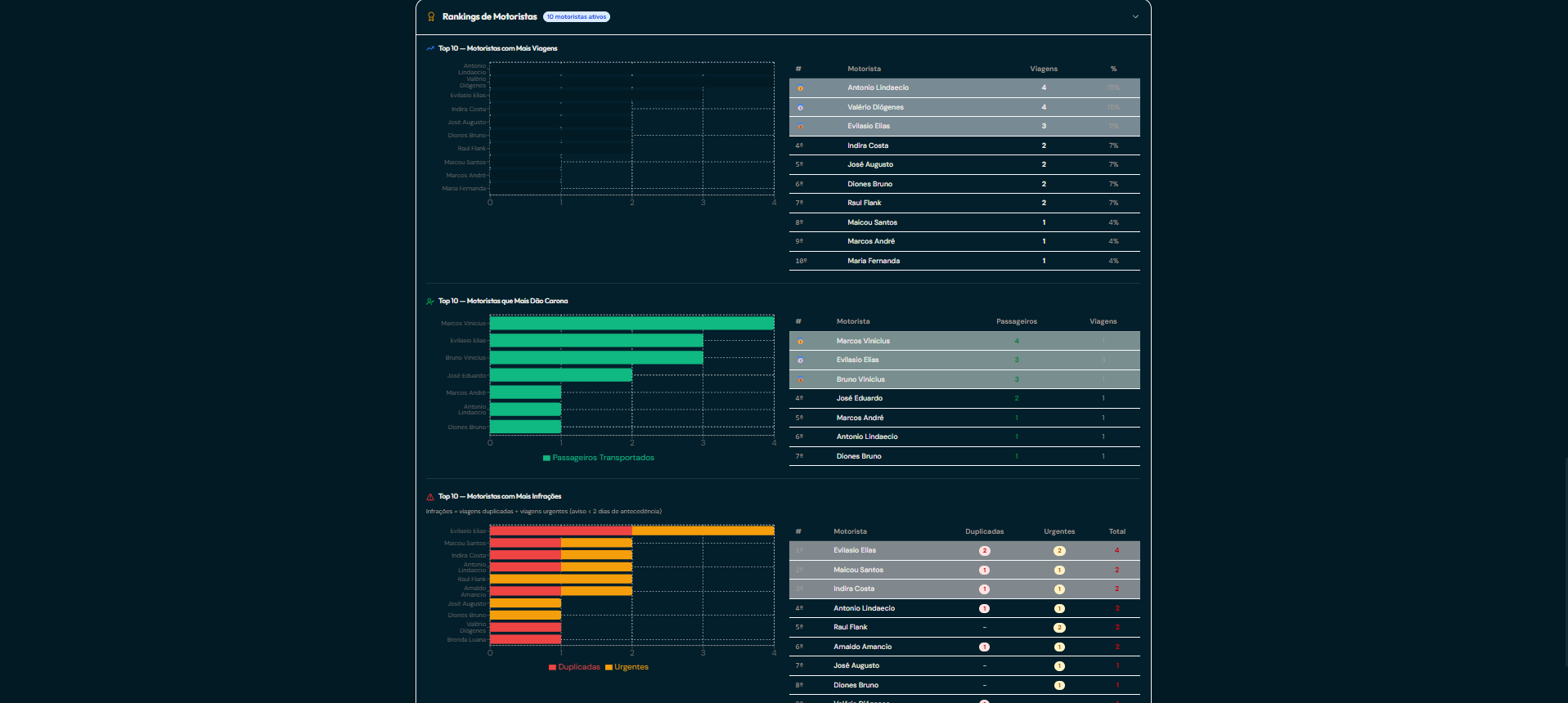Click the gold medal icon in Antonio Lindaecio's Viagens row
The width and height of the screenshot is (1568, 703).
point(800,88)
